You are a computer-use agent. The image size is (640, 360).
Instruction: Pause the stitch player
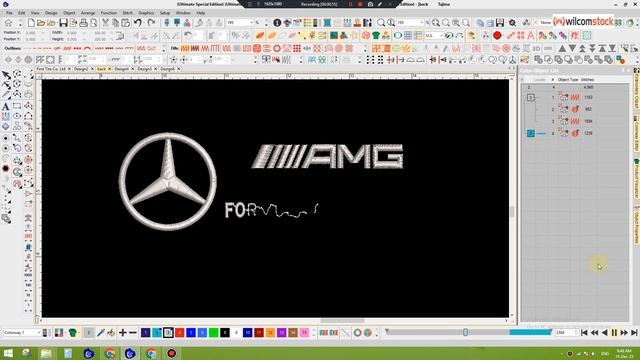(614, 333)
